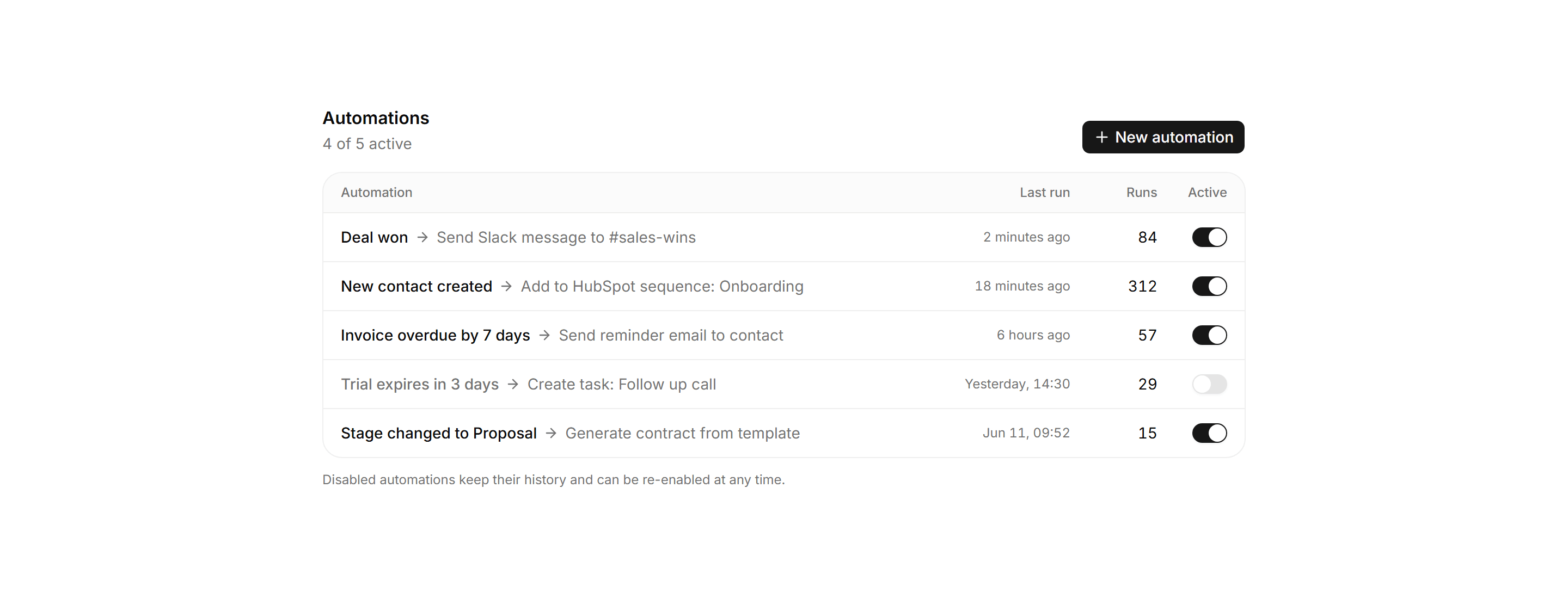This screenshot has height=593, width=1568.
Task: Click the arrow icon after Deal won
Action: tap(422, 237)
